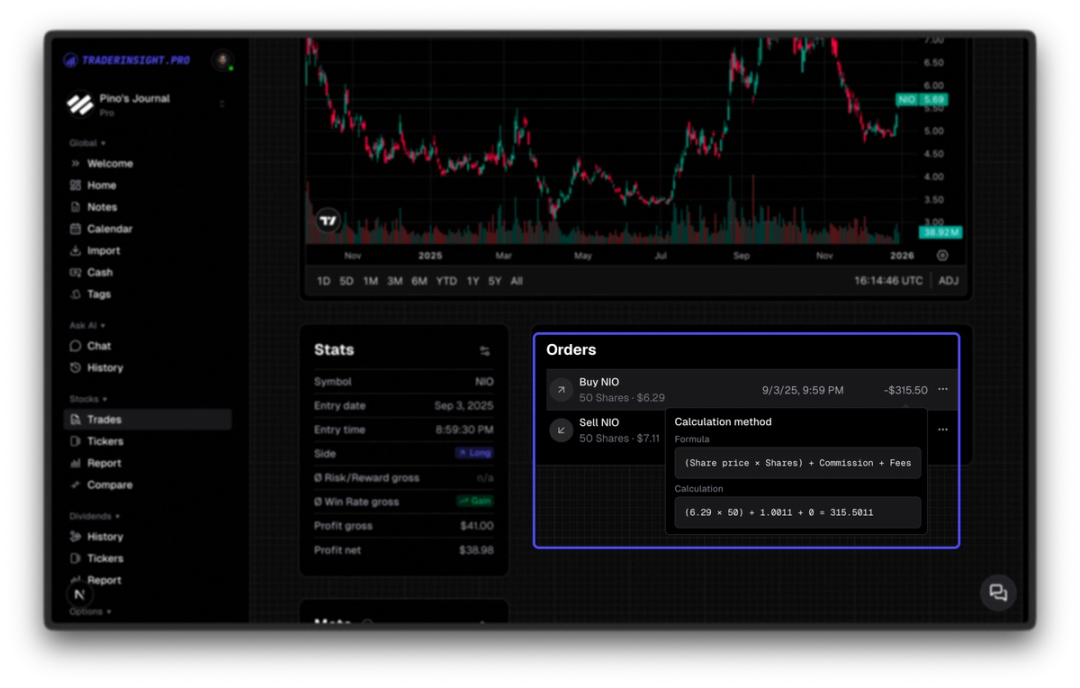Click the user avatar in sidebar header

pos(222,61)
